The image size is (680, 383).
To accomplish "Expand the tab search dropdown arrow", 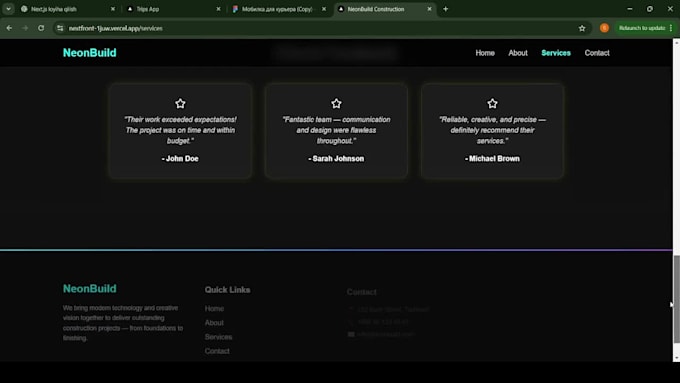I will tap(8, 9).
